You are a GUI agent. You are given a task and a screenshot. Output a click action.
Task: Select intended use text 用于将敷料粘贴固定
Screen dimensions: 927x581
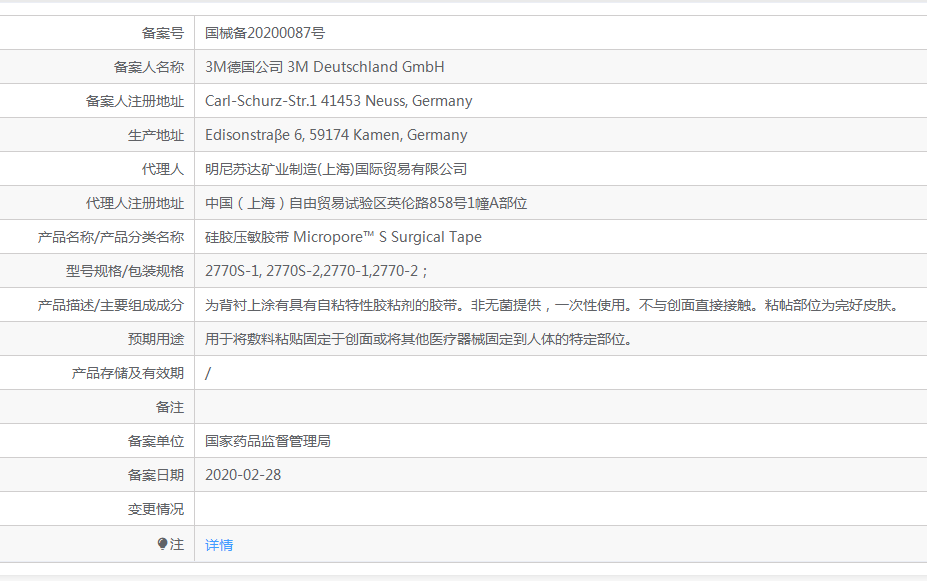click(419, 339)
